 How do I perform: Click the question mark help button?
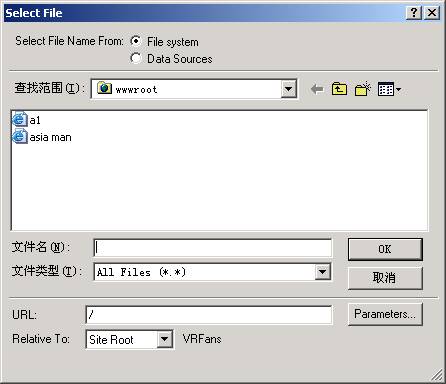pos(414,13)
